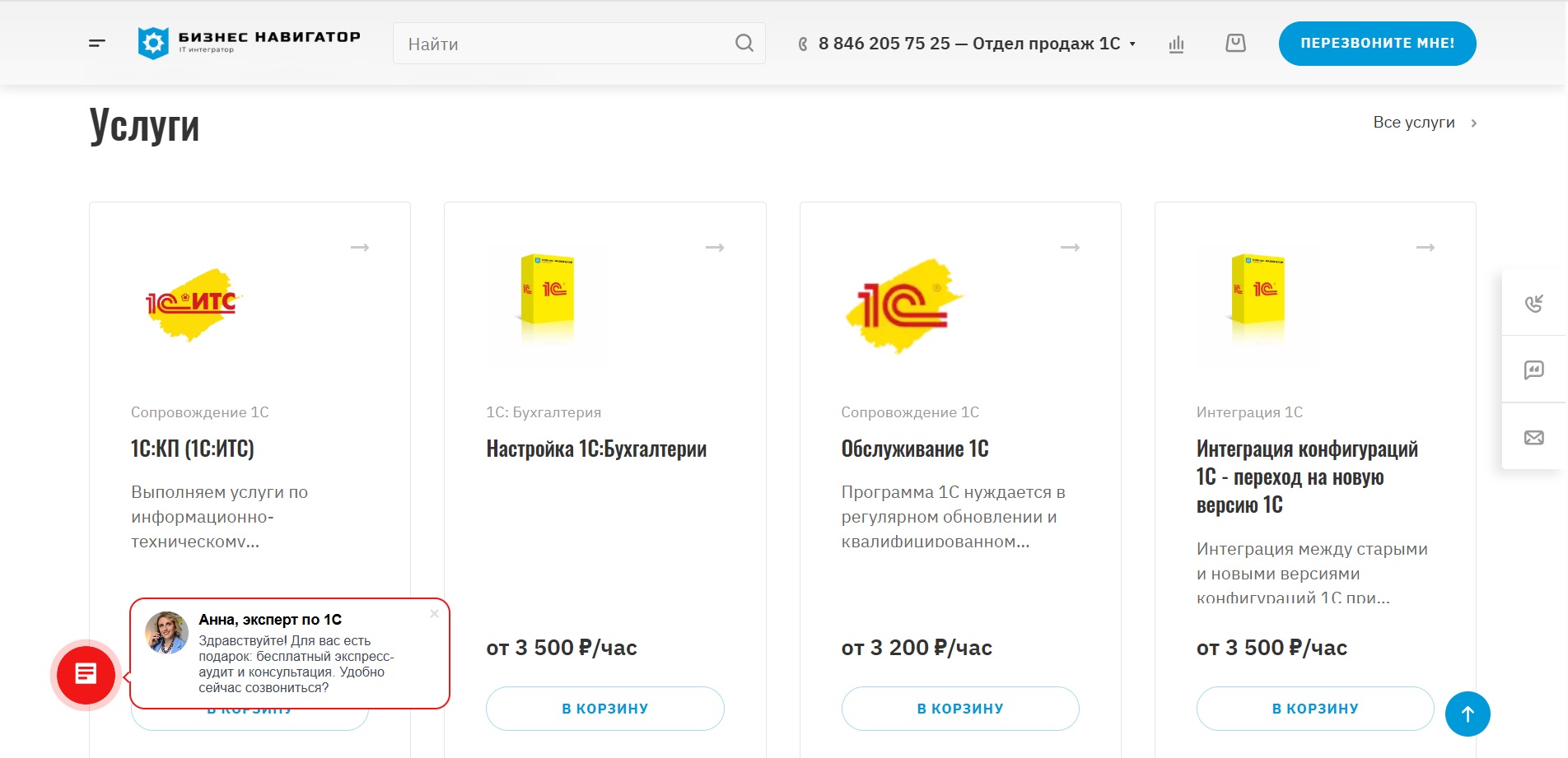
Task: Close Анна's chat popup
Action: click(x=434, y=613)
